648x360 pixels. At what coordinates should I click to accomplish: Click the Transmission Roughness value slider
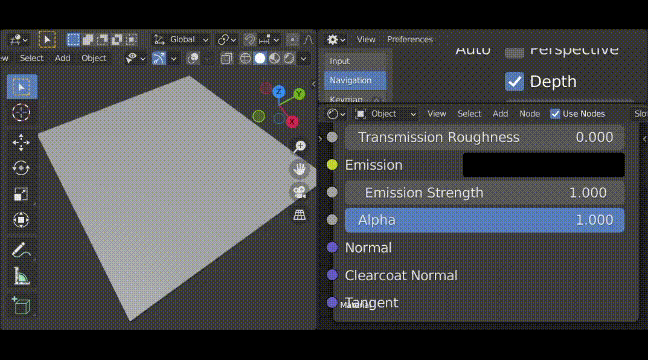(484, 138)
